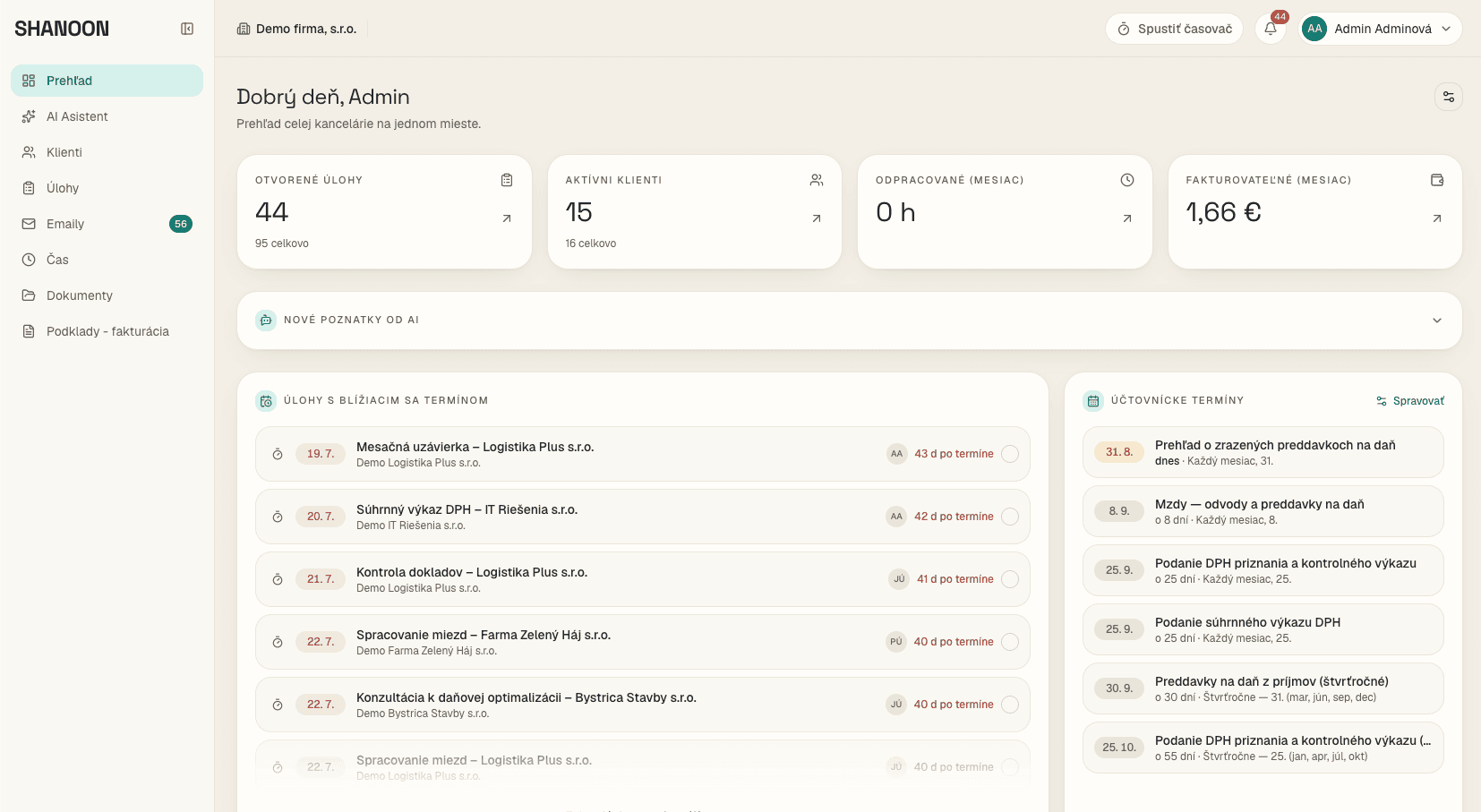Open Podanie súhrnného výkazu DPH deadline

pyautogui.click(x=1263, y=629)
